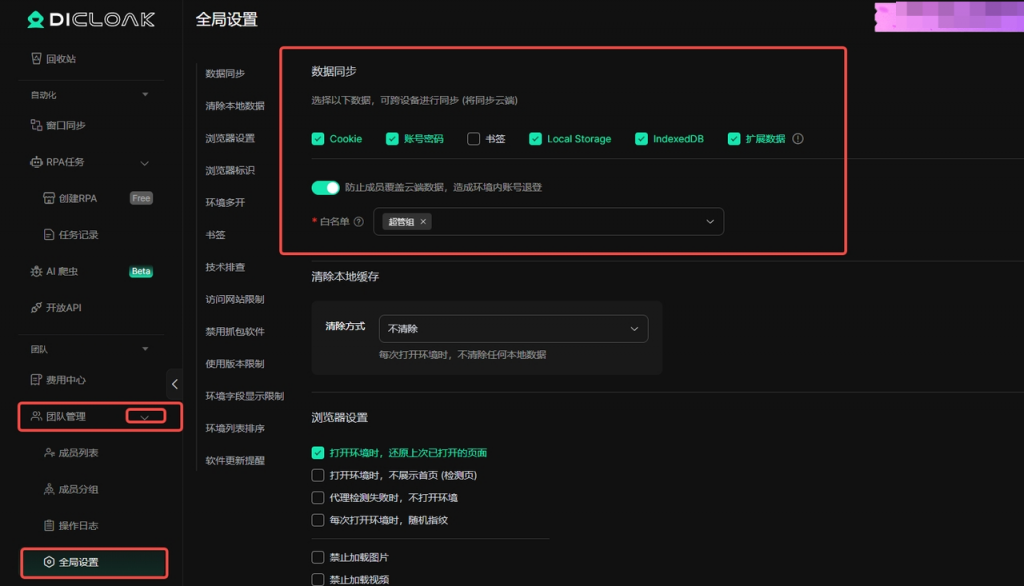Click the help icon next to 白名单
The image size is (1024, 586).
[359, 222]
